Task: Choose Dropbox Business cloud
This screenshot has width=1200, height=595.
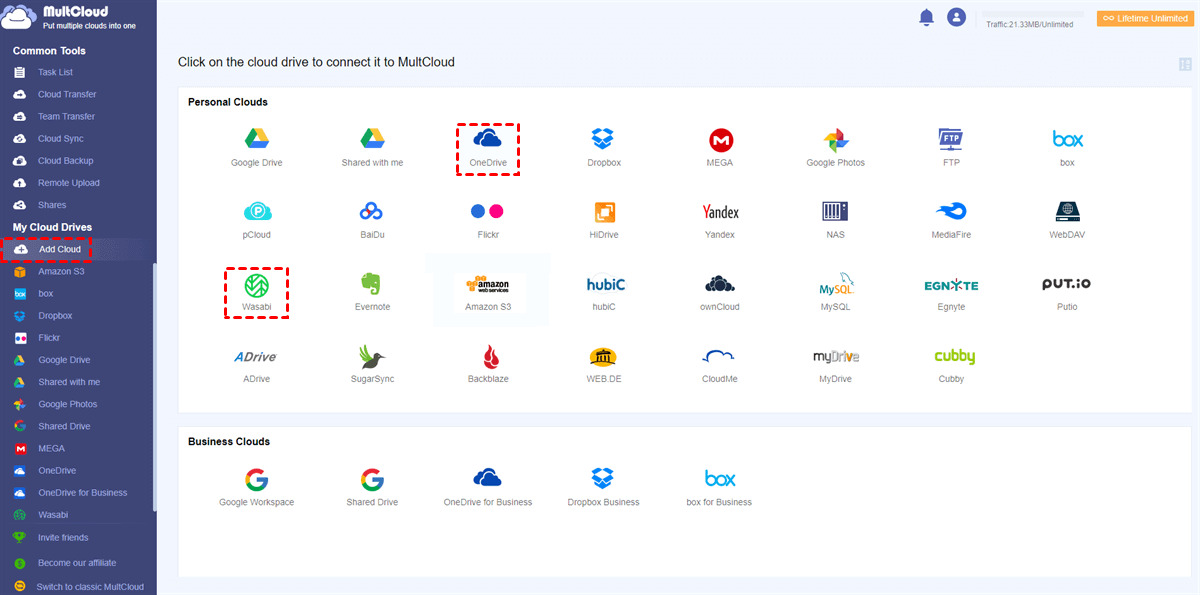Action: [603, 487]
